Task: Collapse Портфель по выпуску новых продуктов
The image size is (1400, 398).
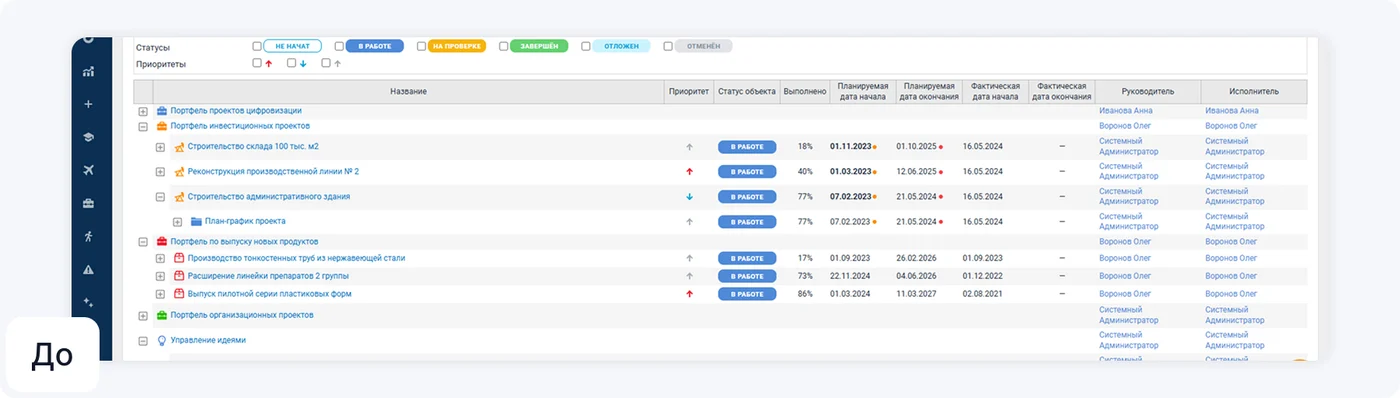Action: point(143,242)
